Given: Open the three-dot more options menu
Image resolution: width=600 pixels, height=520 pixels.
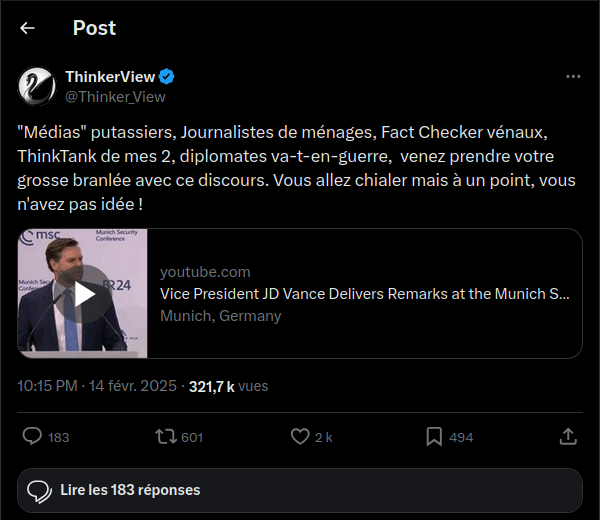Looking at the screenshot, I should click(573, 76).
